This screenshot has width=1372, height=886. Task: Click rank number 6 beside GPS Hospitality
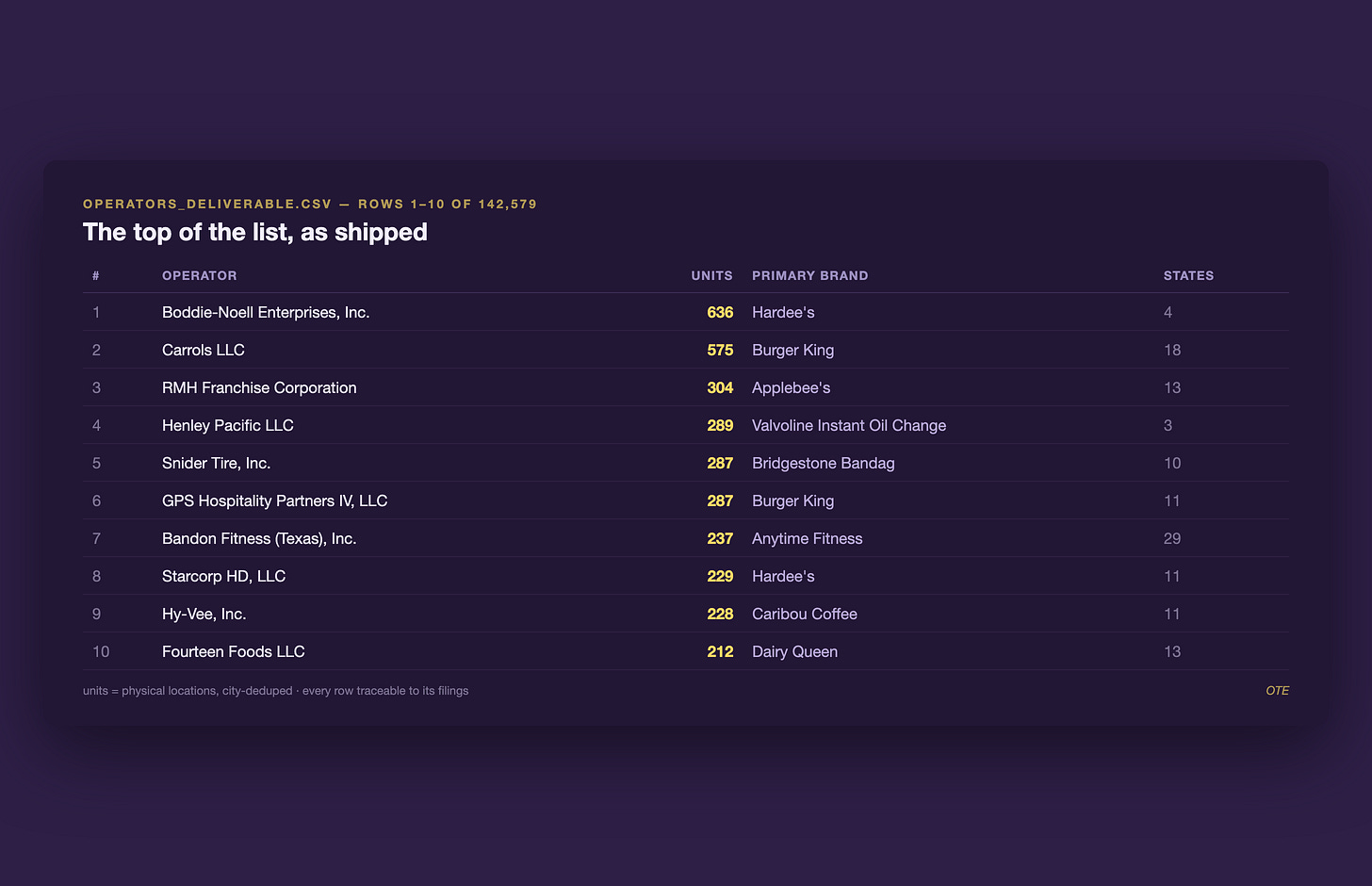pyautogui.click(x=96, y=500)
